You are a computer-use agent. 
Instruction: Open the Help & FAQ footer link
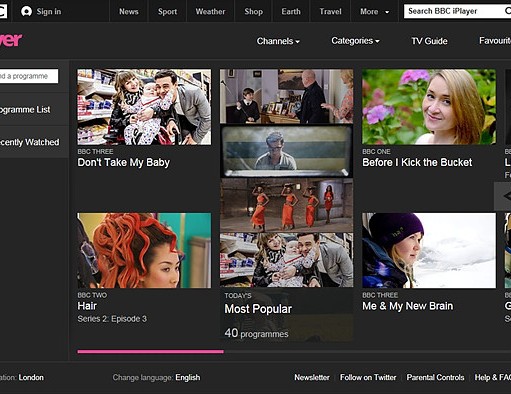pyautogui.click(x=493, y=377)
